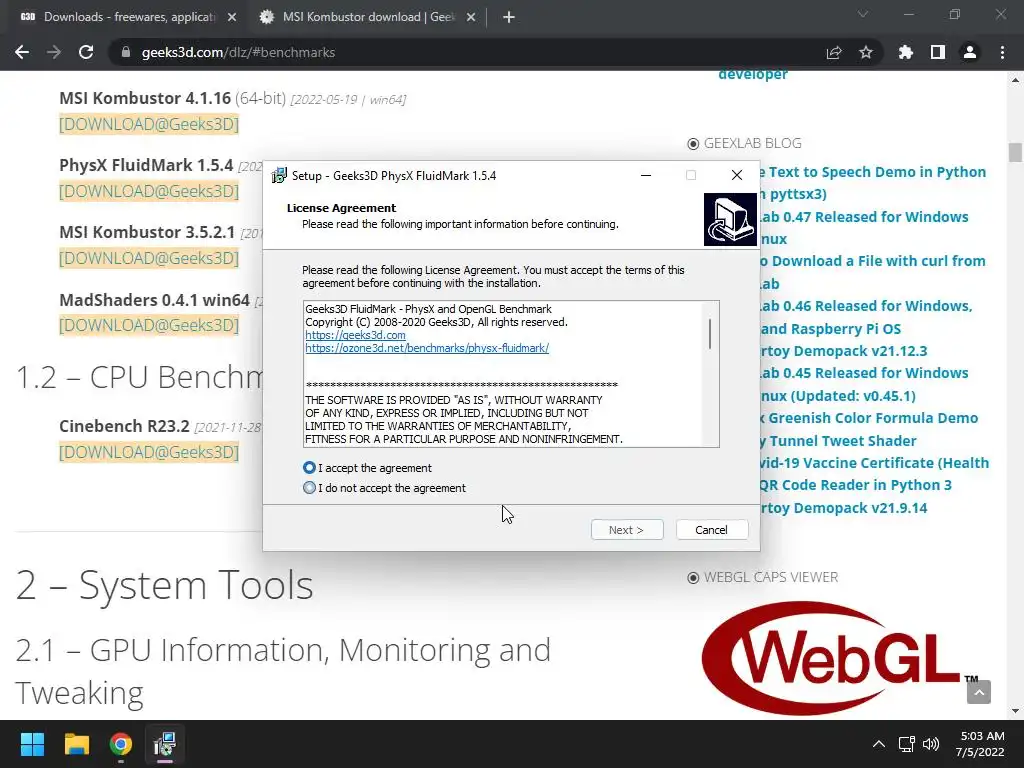Cancel the FluidMark setup wizard
The height and width of the screenshot is (768, 1024).
[x=712, y=530]
